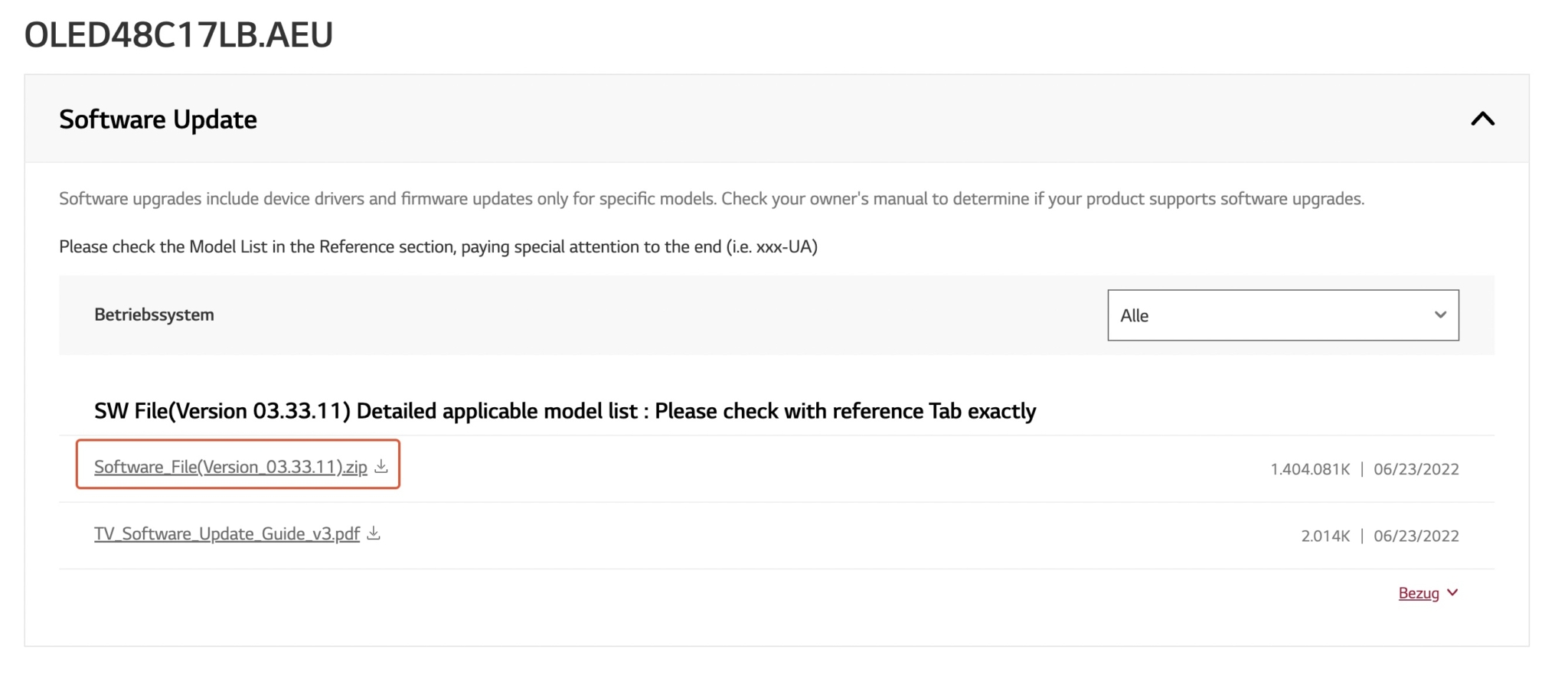Click the zip file size 1.404.081K
Screen dimensions: 1568x675
(1310, 469)
